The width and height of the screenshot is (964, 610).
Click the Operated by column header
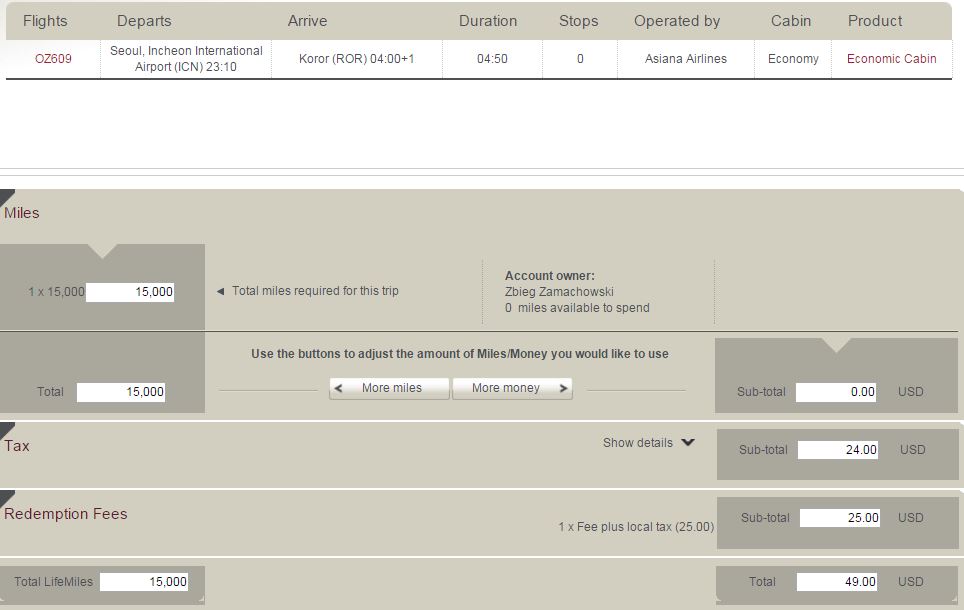(x=677, y=21)
